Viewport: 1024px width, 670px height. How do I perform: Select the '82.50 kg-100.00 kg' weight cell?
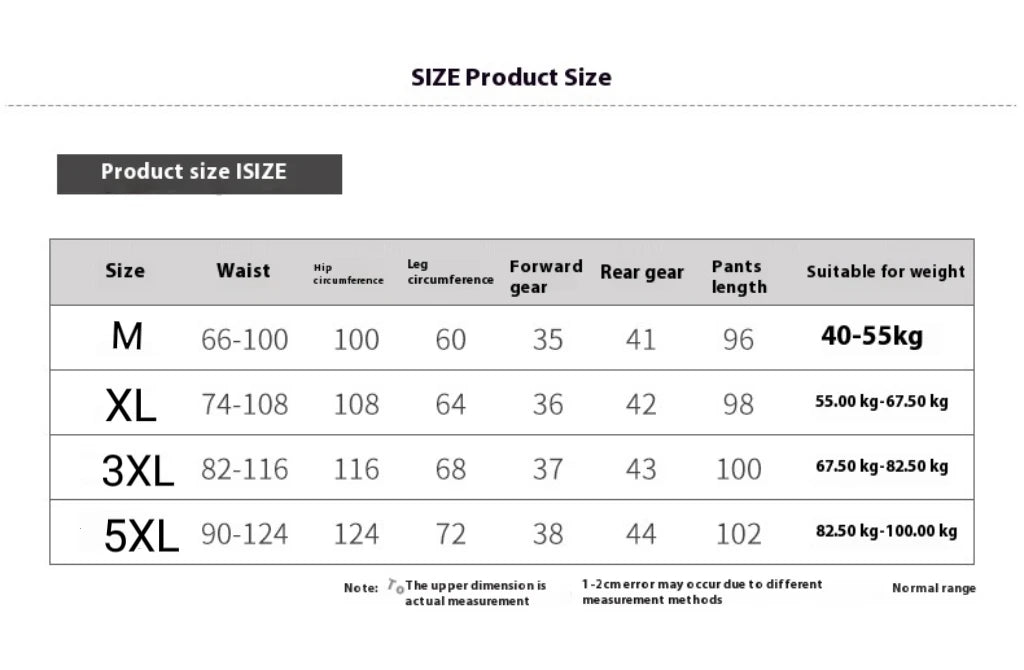(x=886, y=531)
